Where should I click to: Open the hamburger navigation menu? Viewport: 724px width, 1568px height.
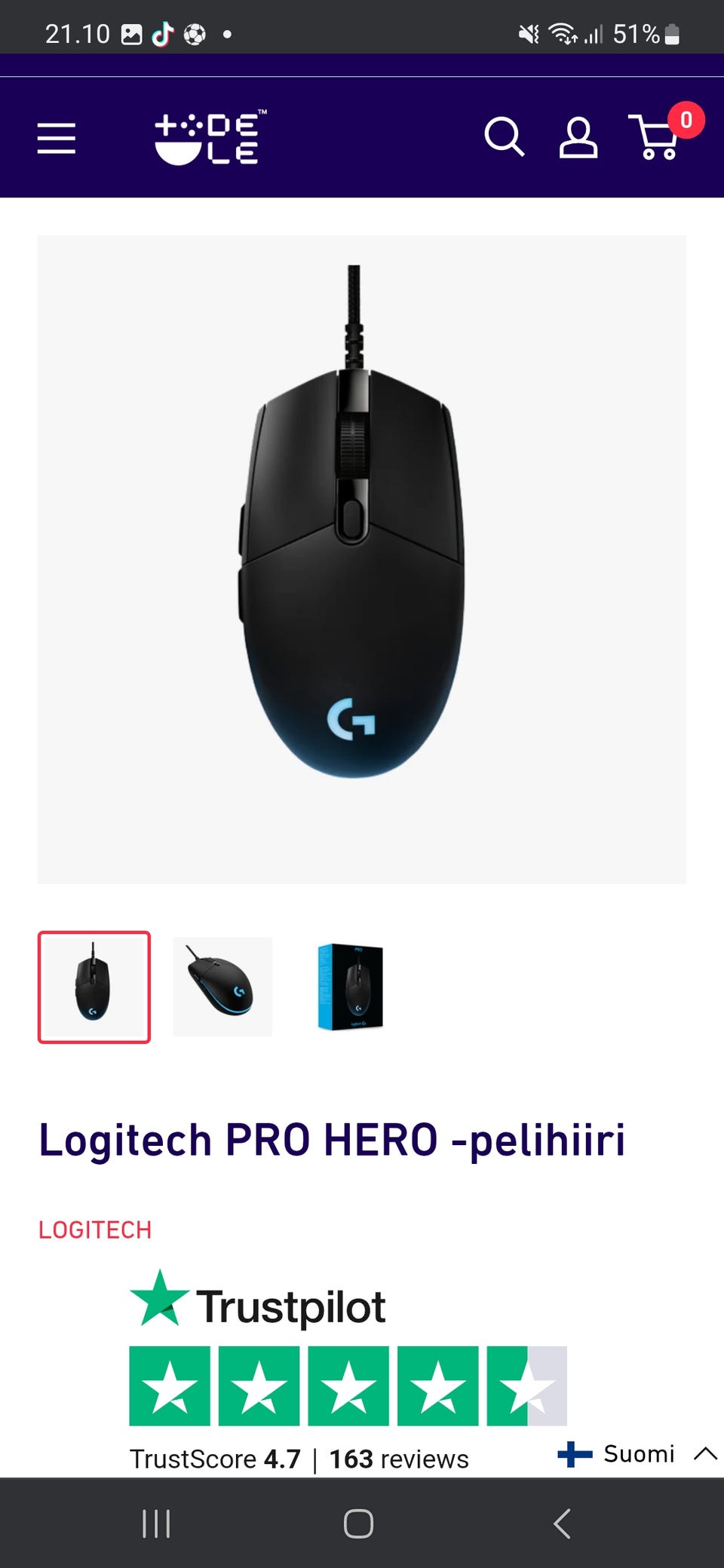[x=57, y=139]
